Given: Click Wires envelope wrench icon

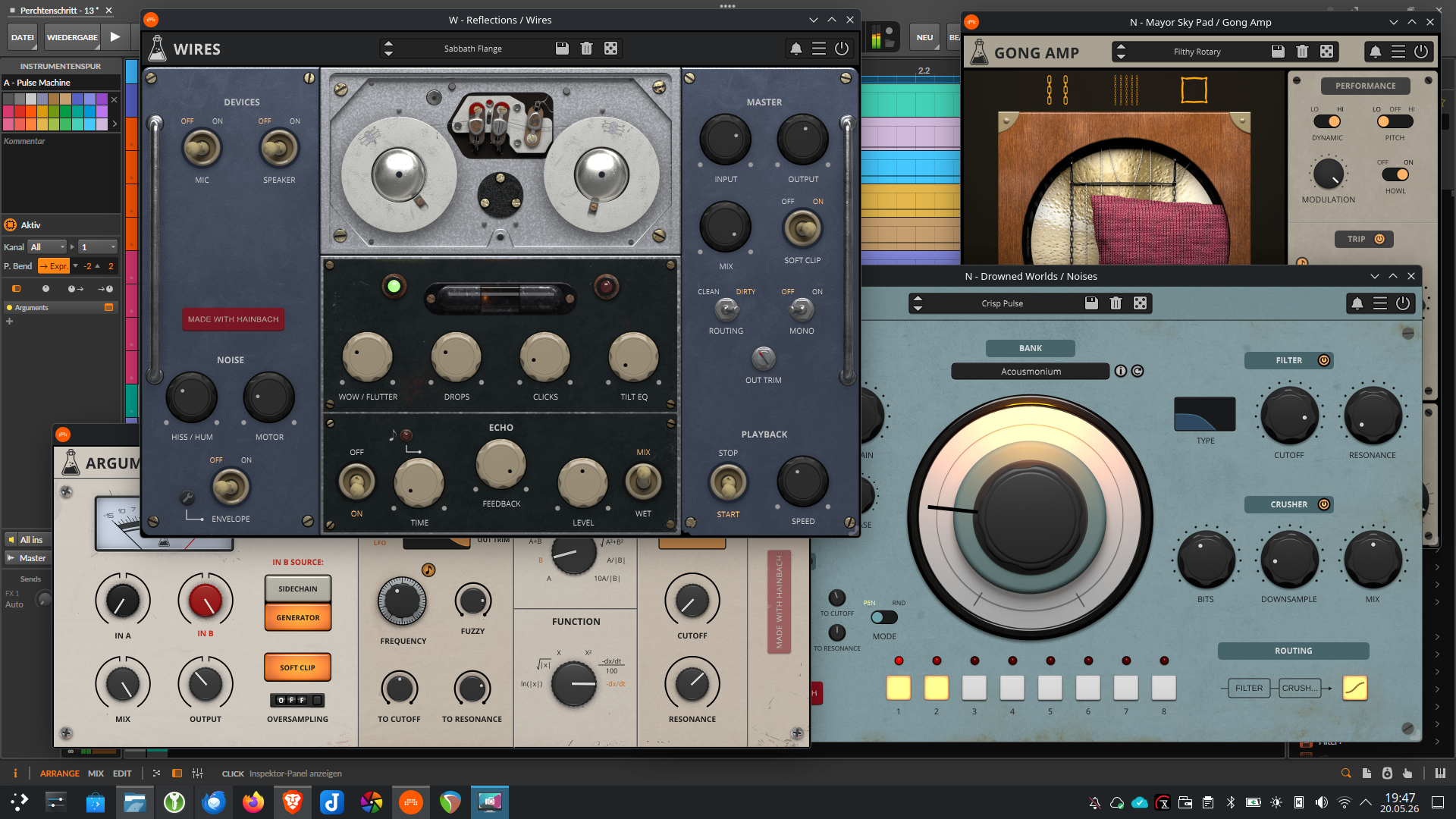Looking at the screenshot, I should coord(187,497).
